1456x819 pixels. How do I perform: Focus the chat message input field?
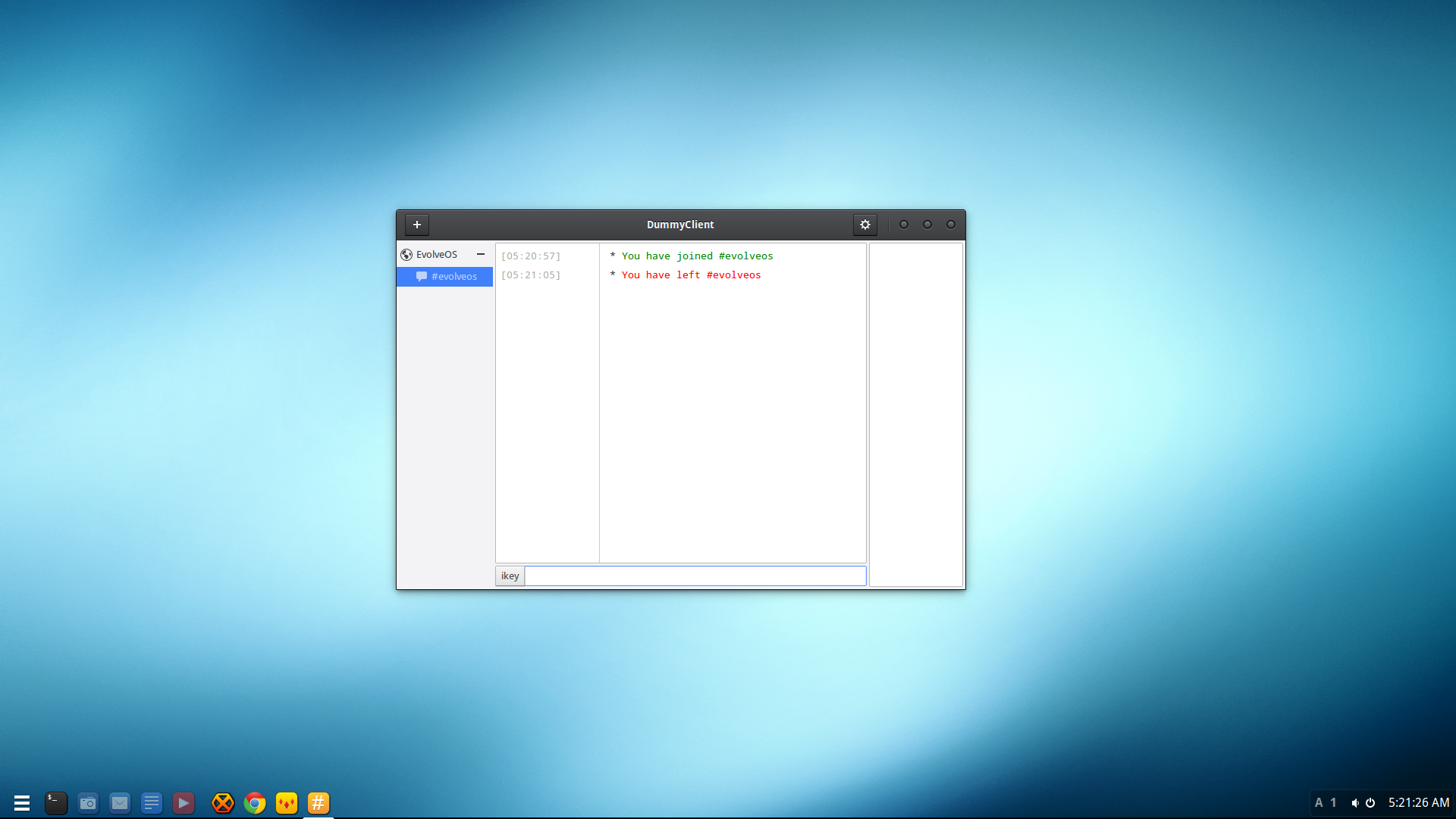tap(695, 576)
